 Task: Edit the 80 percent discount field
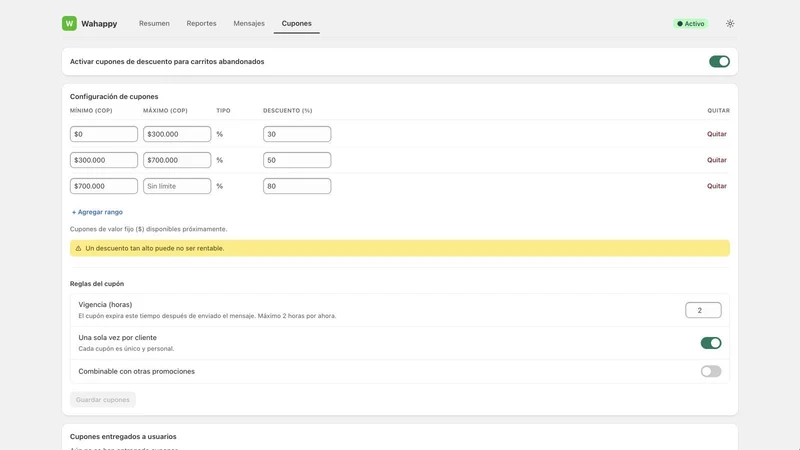click(297, 186)
